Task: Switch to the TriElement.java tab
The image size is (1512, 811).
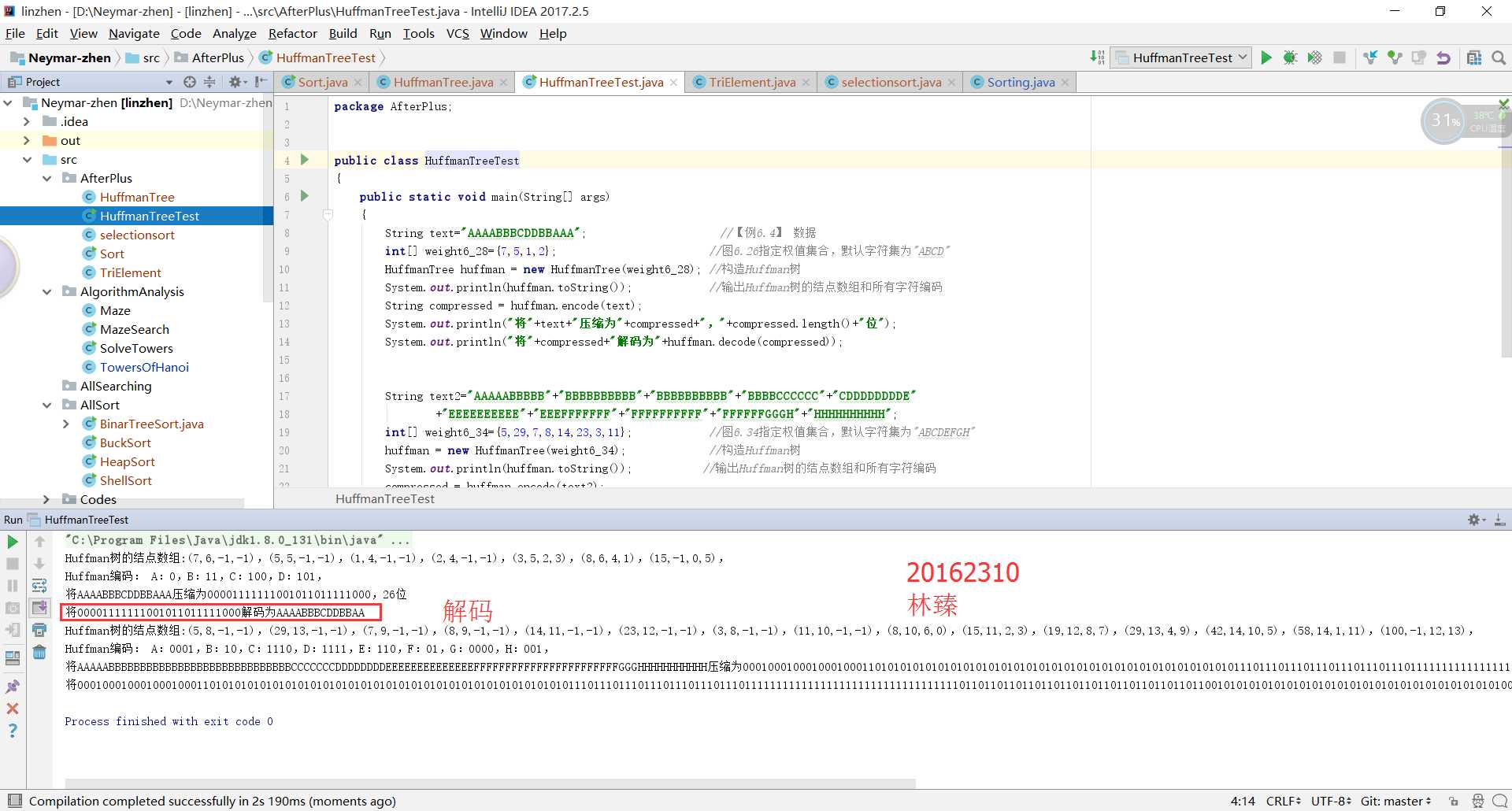Action: pos(752,82)
